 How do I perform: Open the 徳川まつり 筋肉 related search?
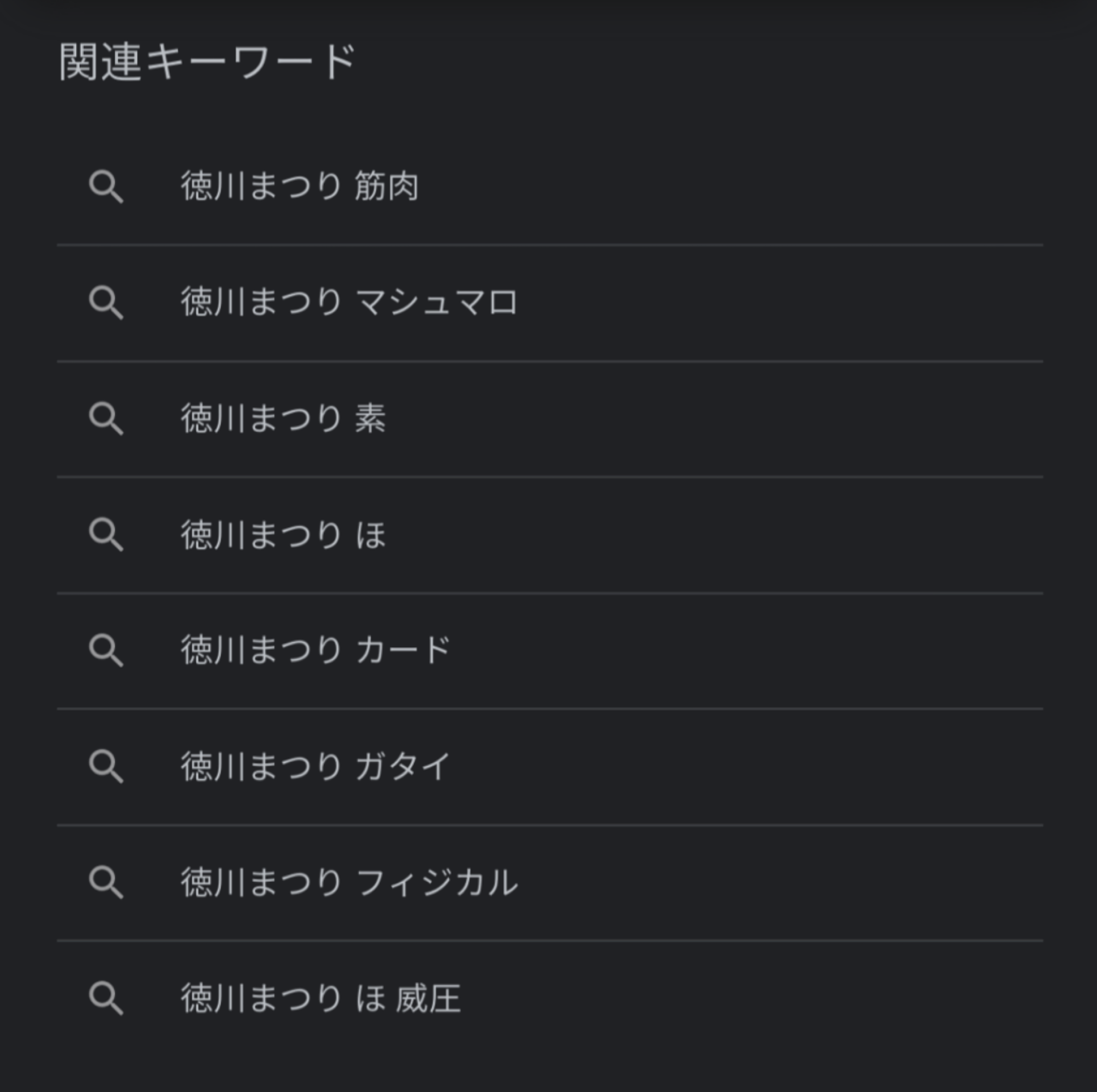click(300, 186)
